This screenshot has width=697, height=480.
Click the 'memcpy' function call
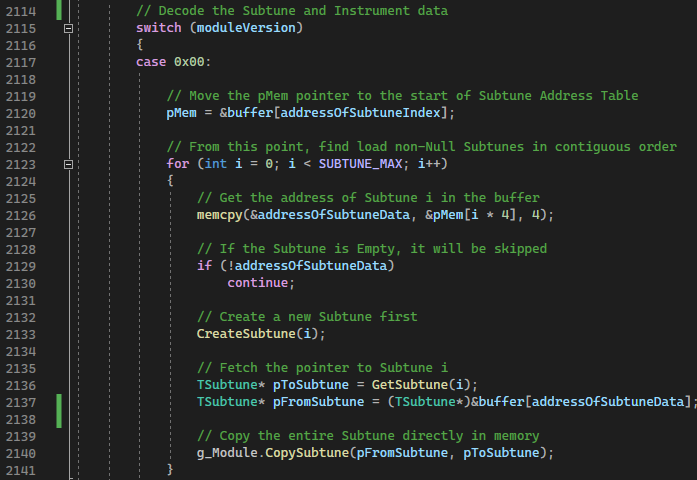220,215
